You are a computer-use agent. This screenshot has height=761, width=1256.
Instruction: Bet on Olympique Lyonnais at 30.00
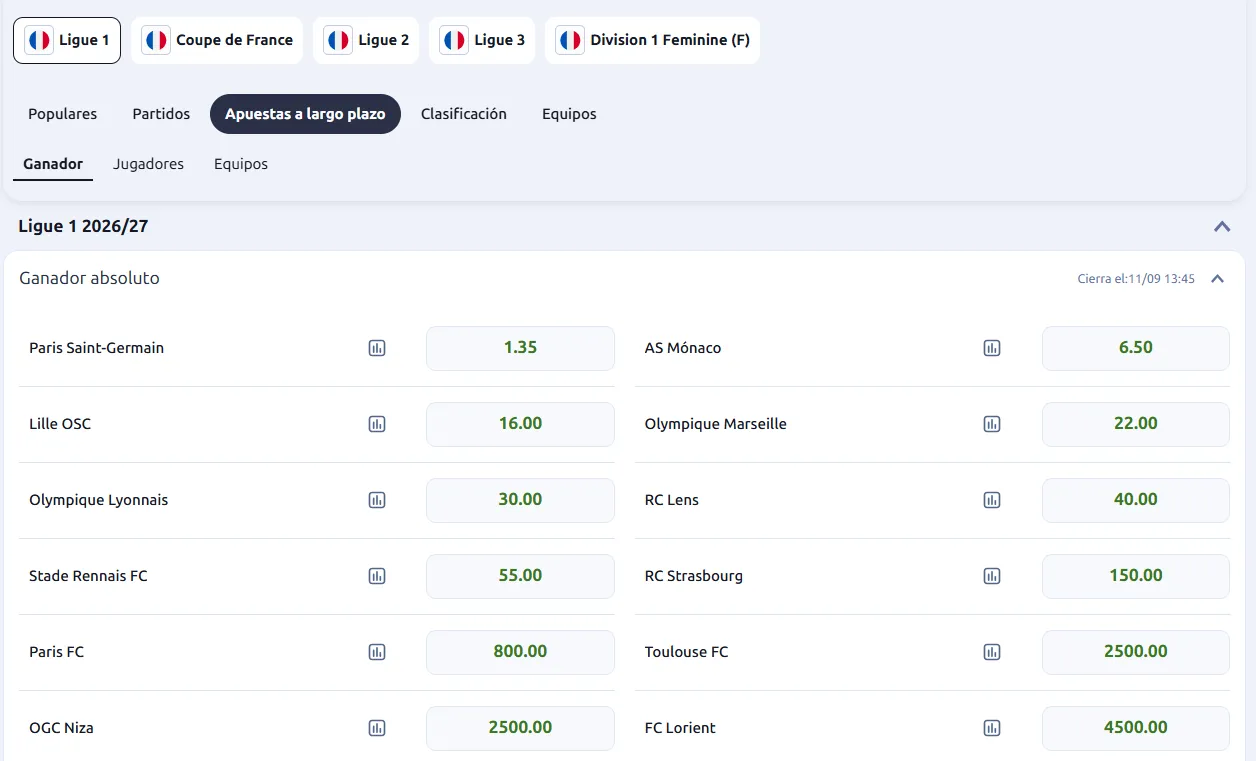point(520,500)
